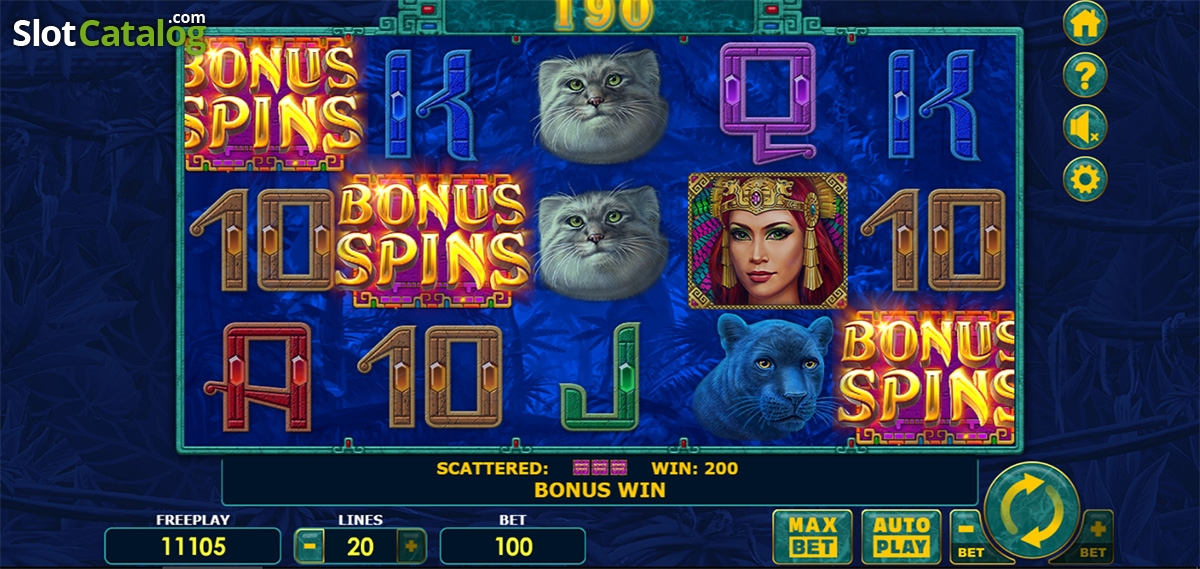Click the FREEPLAY balance 11105 field

pos(192,546)
